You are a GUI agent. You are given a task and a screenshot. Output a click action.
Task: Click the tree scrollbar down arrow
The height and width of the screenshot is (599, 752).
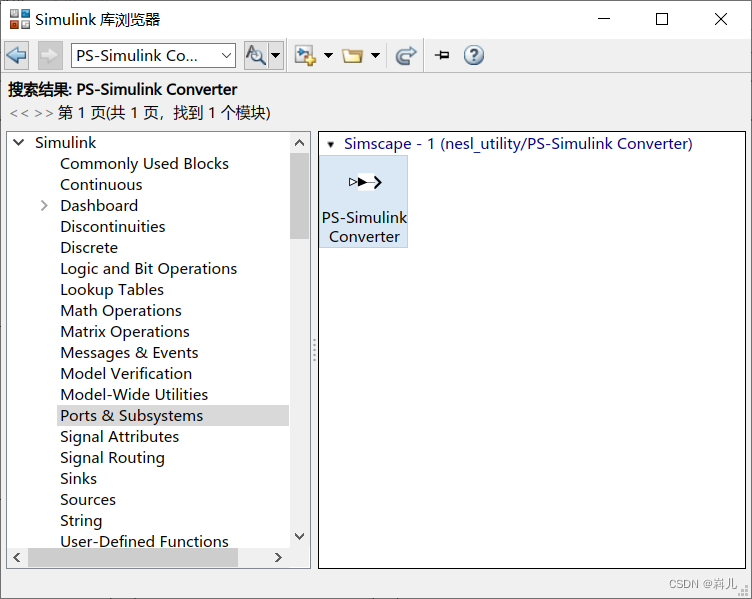(x=299, y=536)
